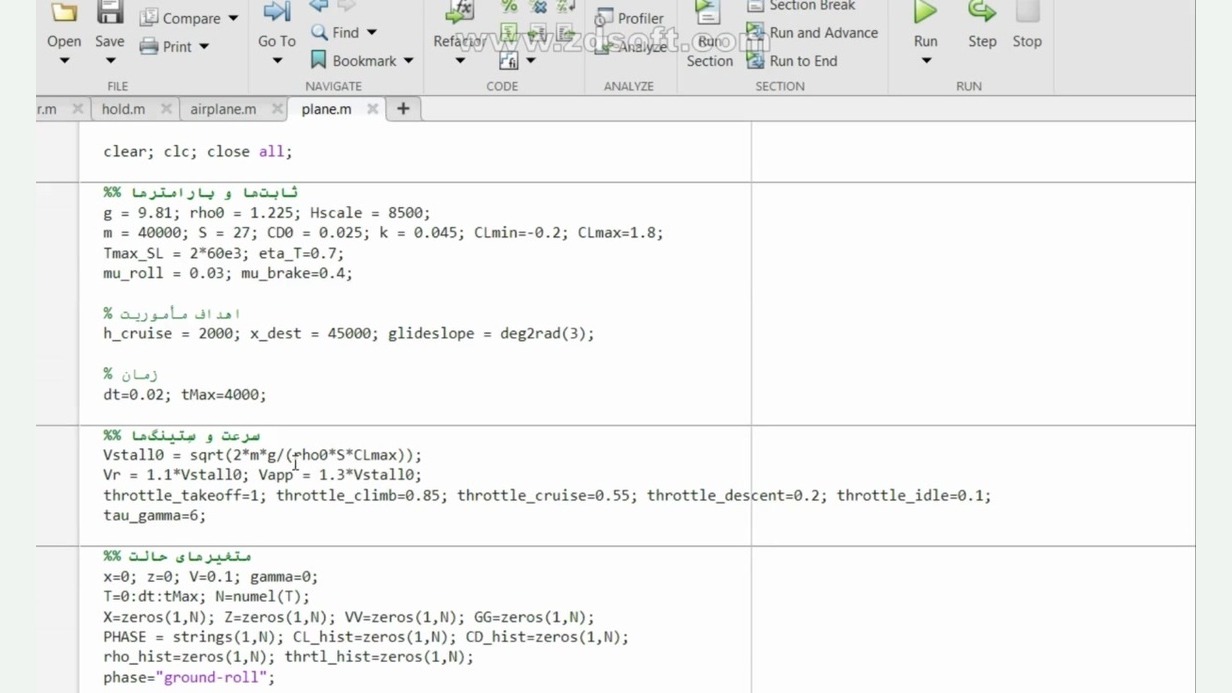
Task: Open the Compare dropdown arrow
Action: (x=233, y=18)
